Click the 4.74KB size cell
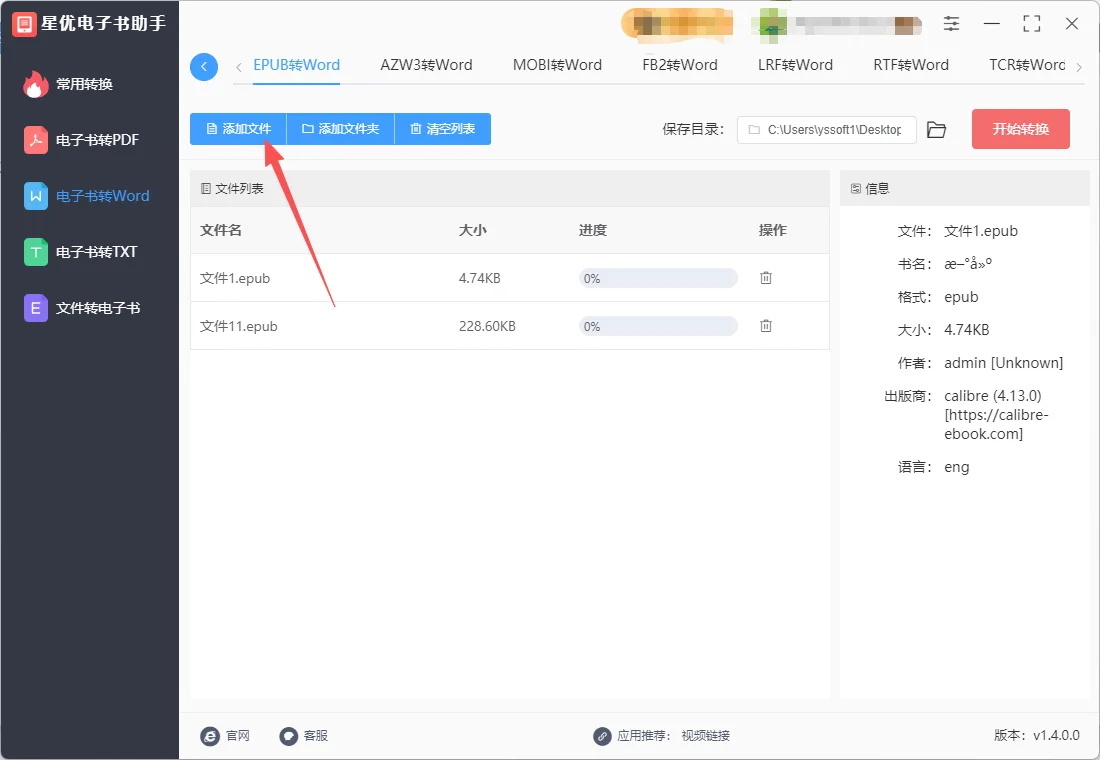1100x760 pixels. coord(480,279)
